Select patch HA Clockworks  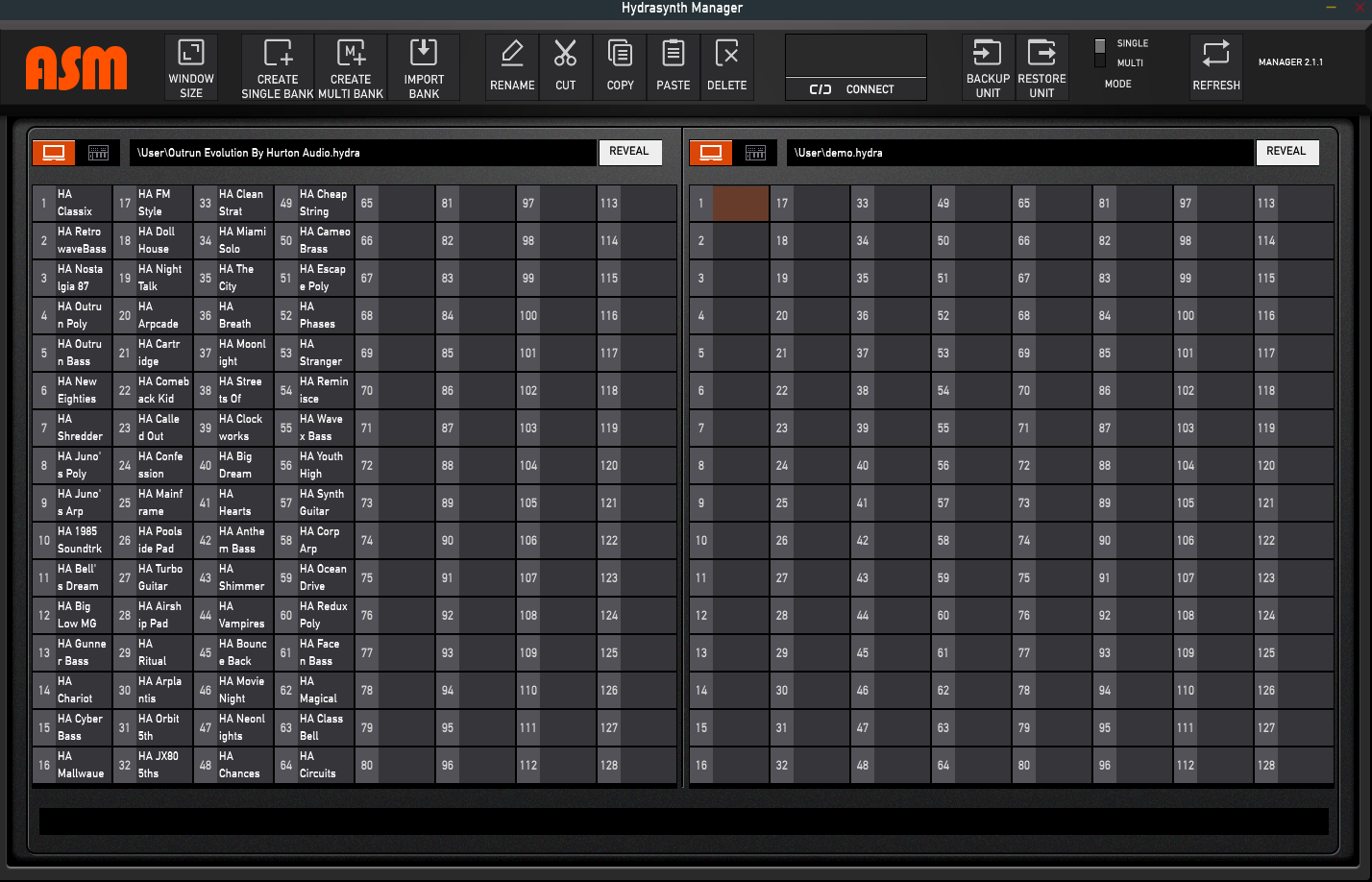click(233, 428)
